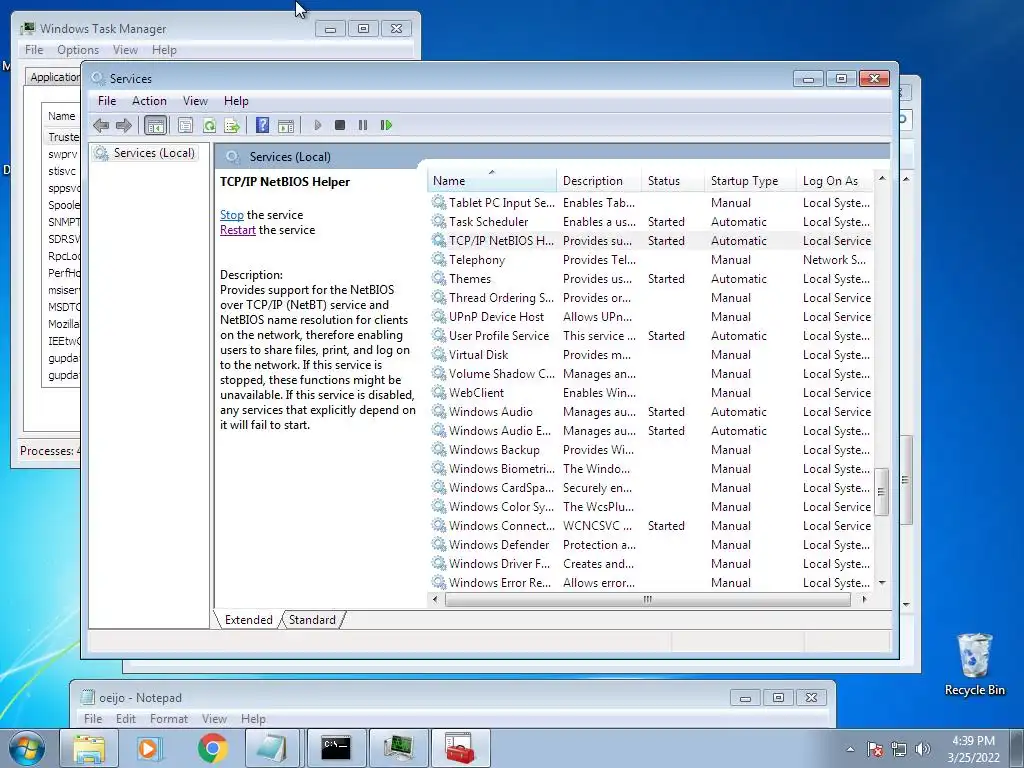Open Edit menu in Notepad window
1024x768 pixels.
[125, 719]
